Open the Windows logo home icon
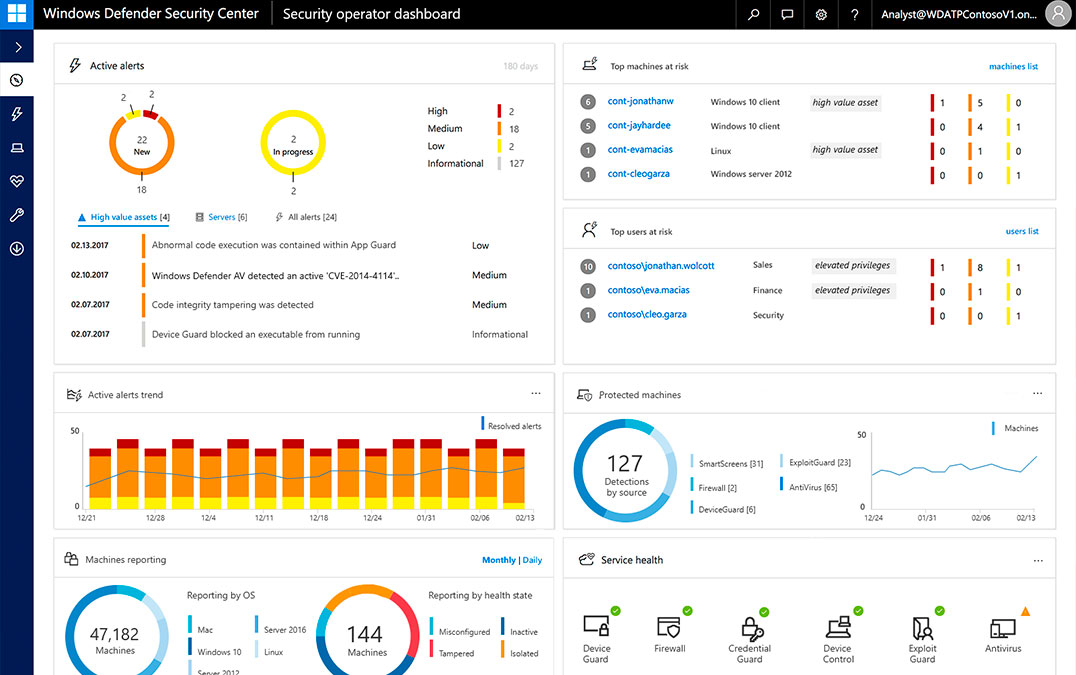Screen dimensions: 1076x675 pyautogui.click(x=16, y=14)
